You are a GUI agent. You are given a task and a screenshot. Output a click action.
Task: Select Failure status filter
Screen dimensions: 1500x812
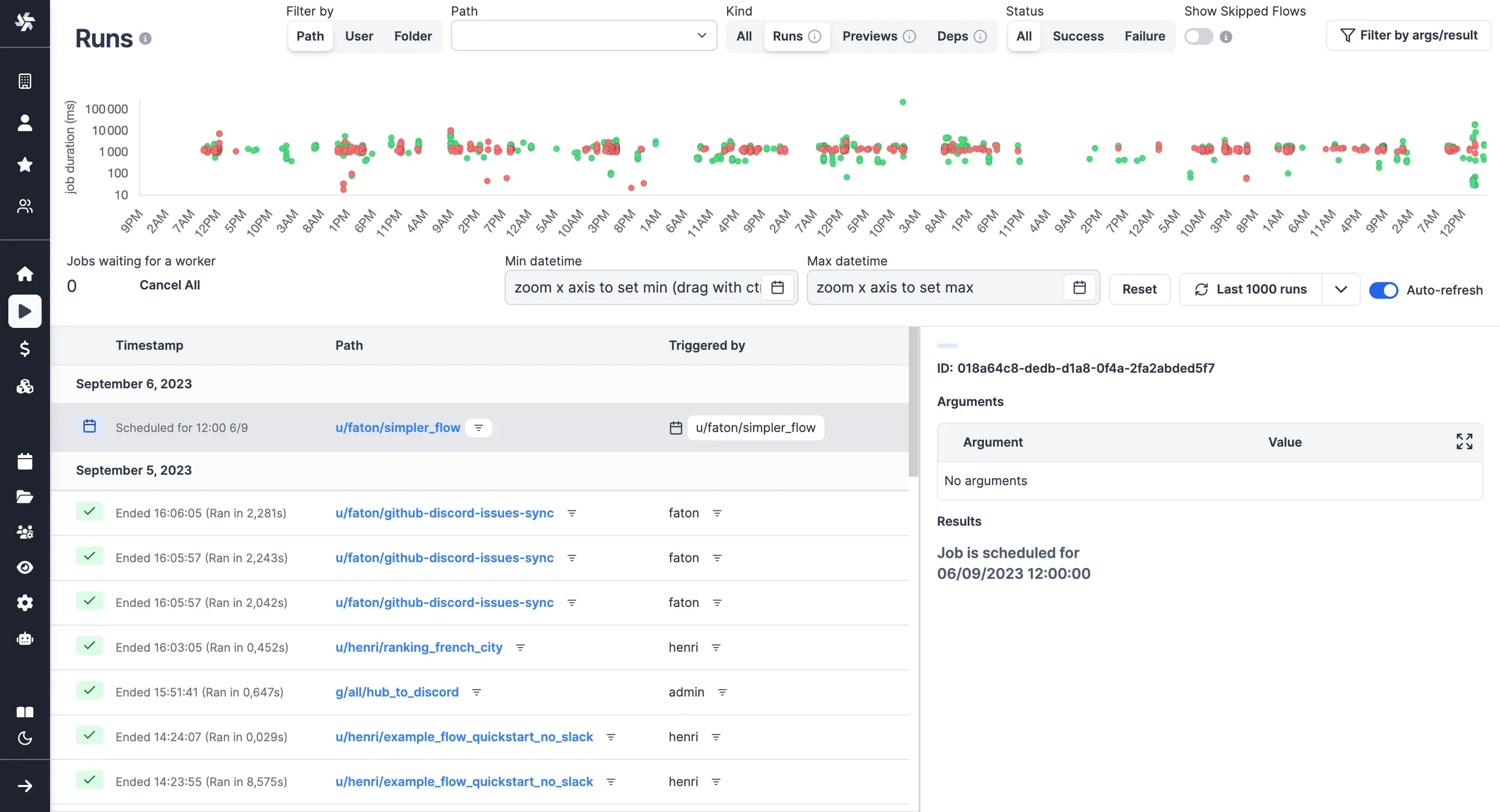[1144, 36]
